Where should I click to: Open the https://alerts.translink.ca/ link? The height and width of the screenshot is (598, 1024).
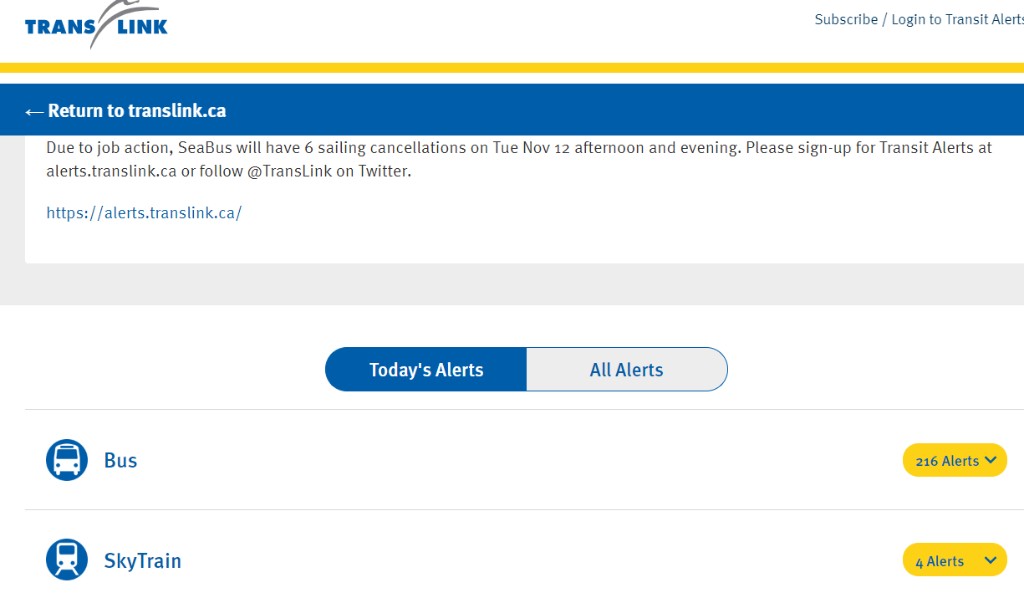144,213
